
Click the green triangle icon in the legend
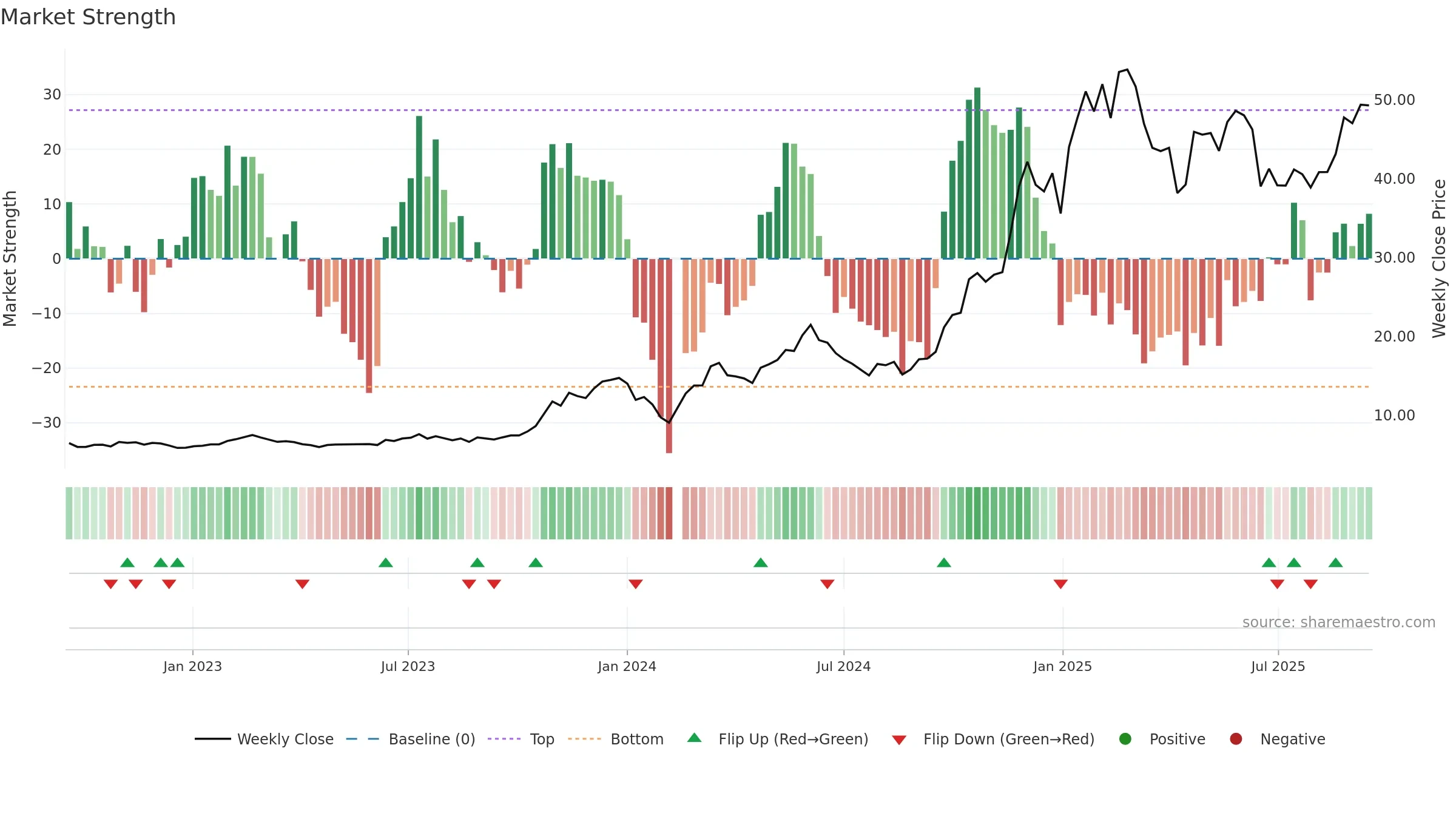tap(695, 738)
